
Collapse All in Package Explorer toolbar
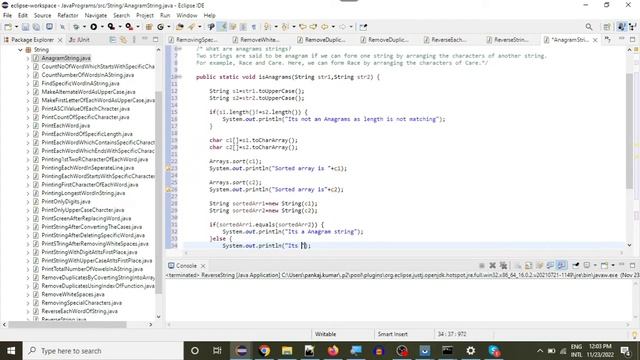[x=113, y=40]
